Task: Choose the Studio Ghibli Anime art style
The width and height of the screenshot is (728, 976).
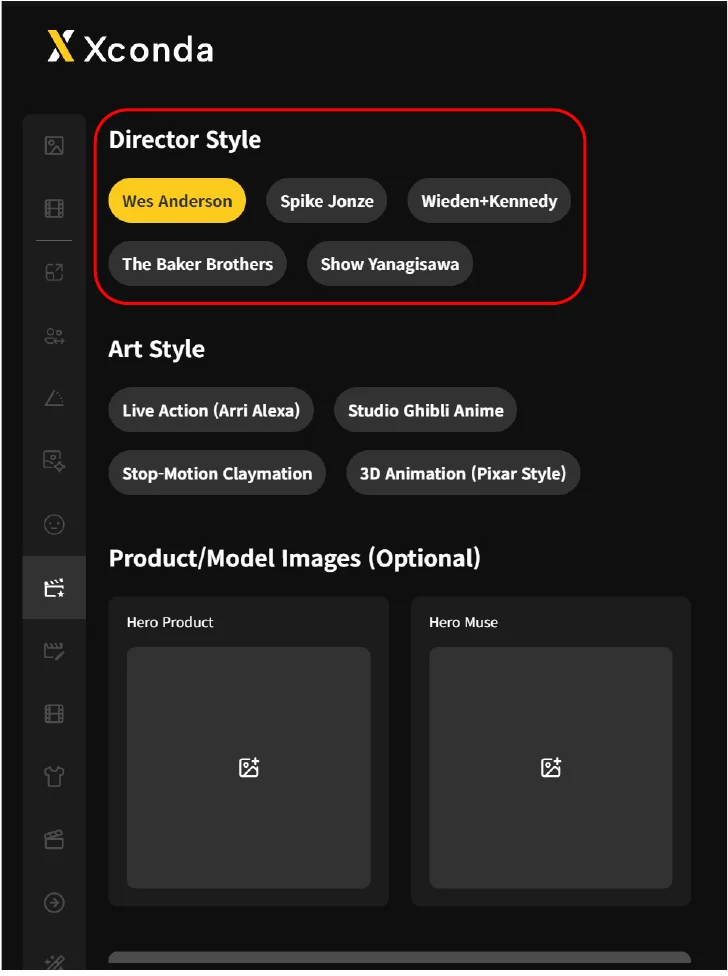Action: coord(426,410)
